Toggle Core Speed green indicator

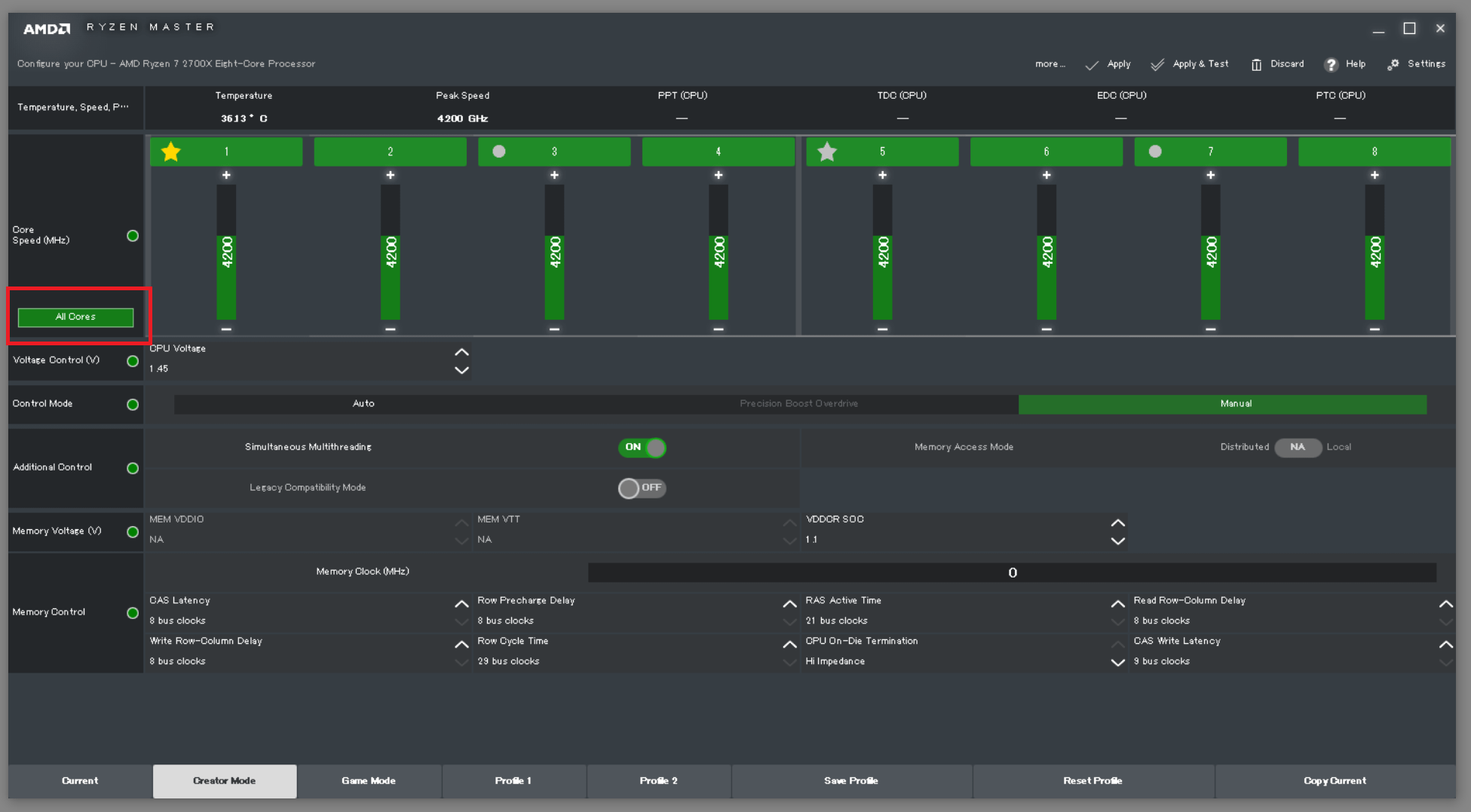click(133, 236)
